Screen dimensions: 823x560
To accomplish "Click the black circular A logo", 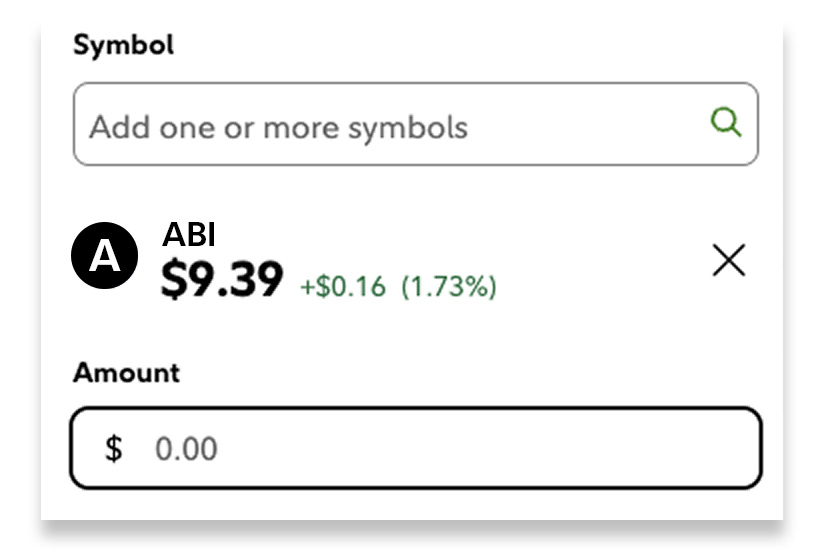I will pyautogui.click(x=105, y=257).
